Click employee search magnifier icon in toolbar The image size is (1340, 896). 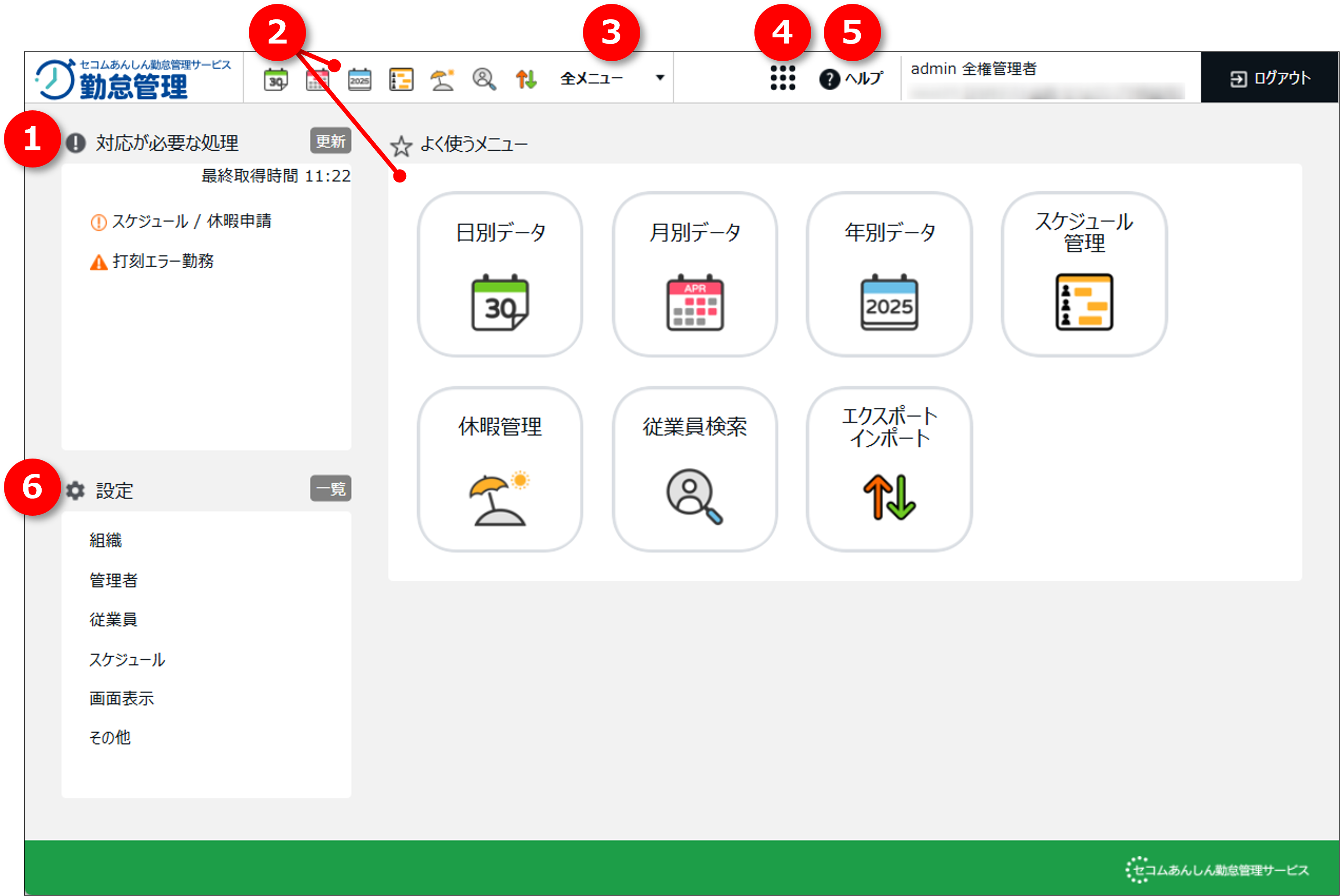[484, 79]
